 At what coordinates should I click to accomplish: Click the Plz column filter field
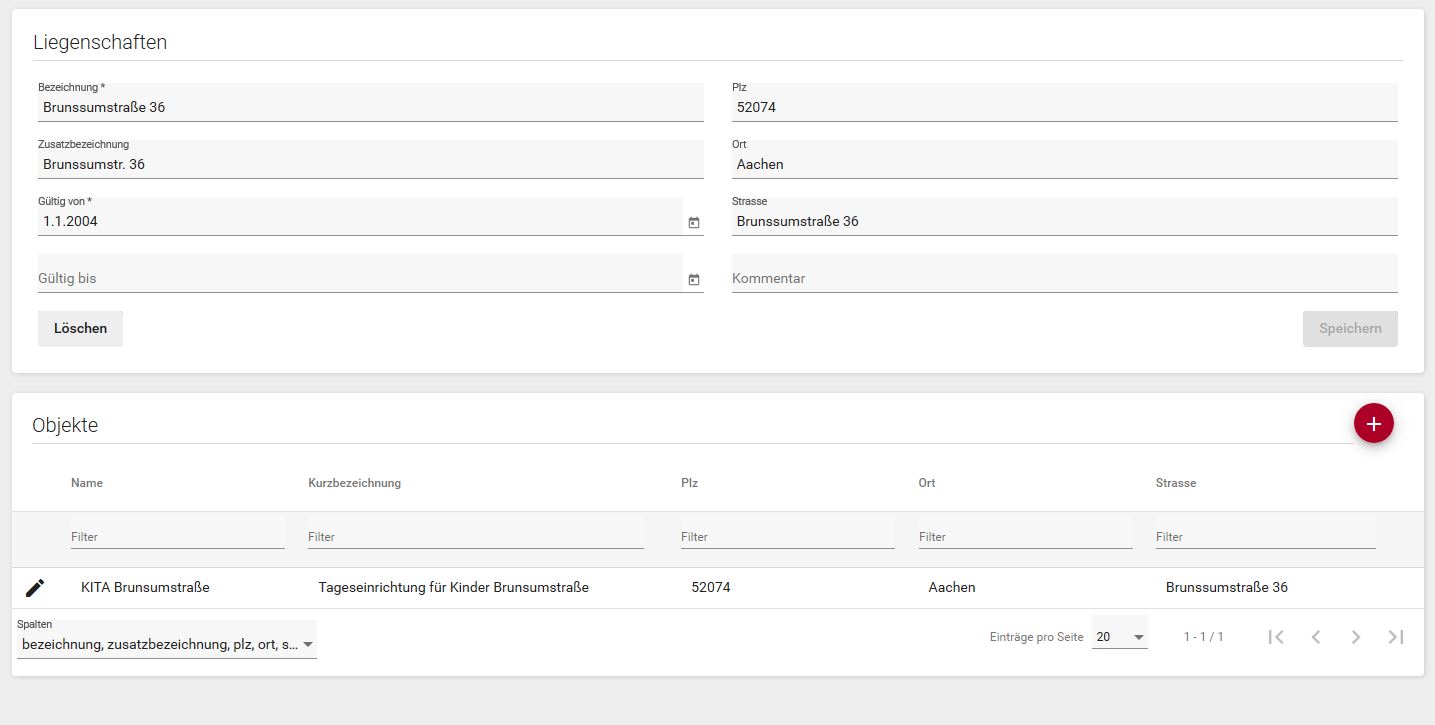[787, 537]
